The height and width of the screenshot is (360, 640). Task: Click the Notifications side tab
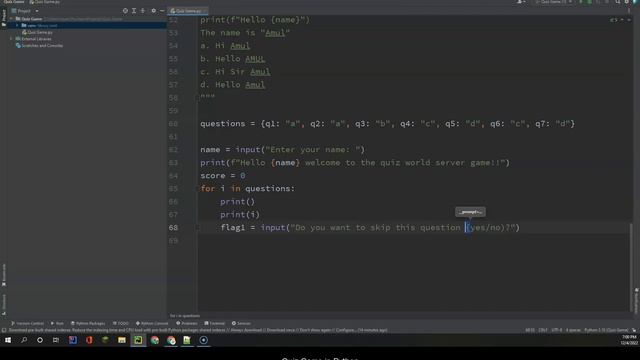(636, 301)
